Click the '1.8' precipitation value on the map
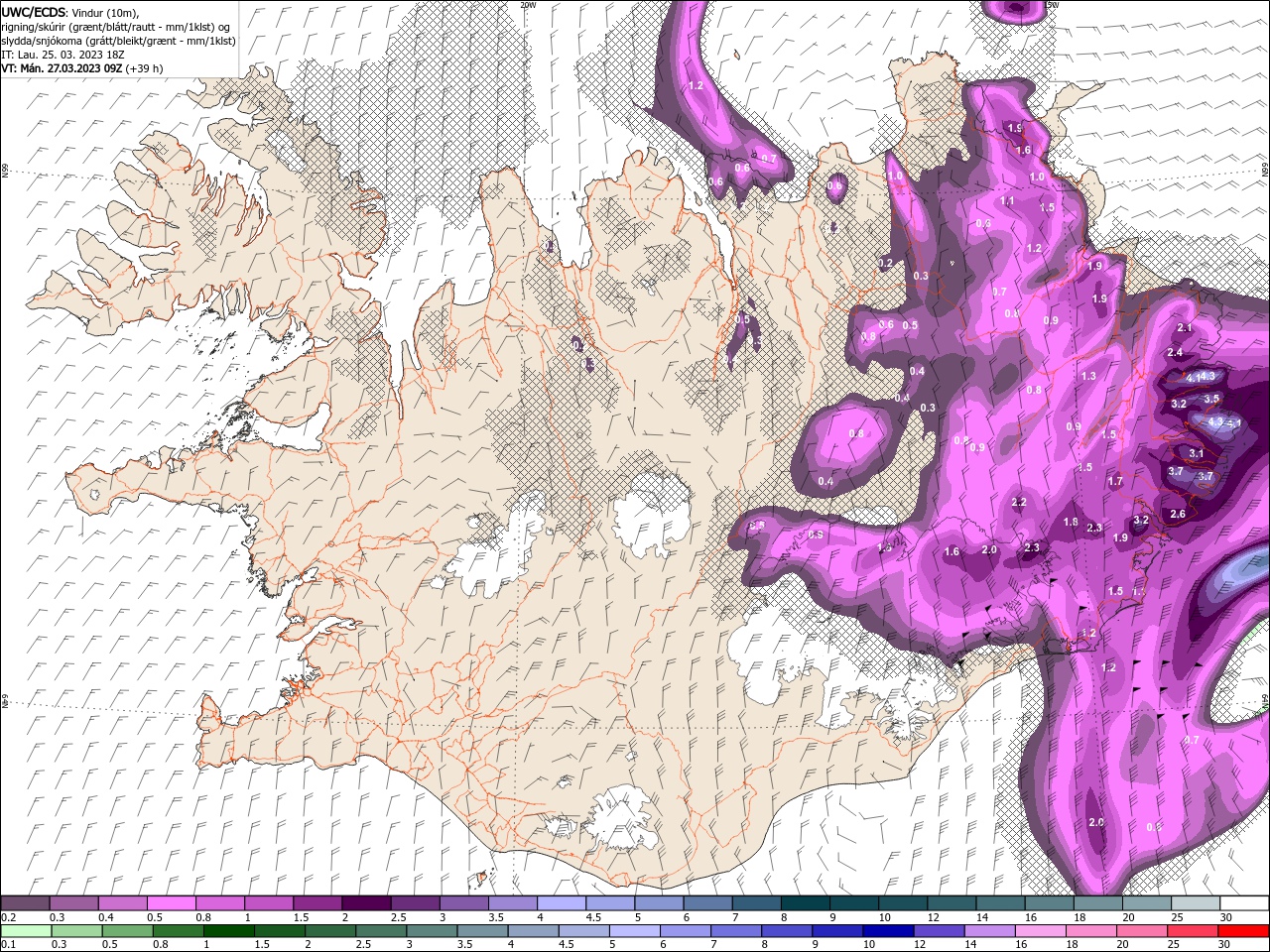1270x952 pixels. coord(1071,523)
